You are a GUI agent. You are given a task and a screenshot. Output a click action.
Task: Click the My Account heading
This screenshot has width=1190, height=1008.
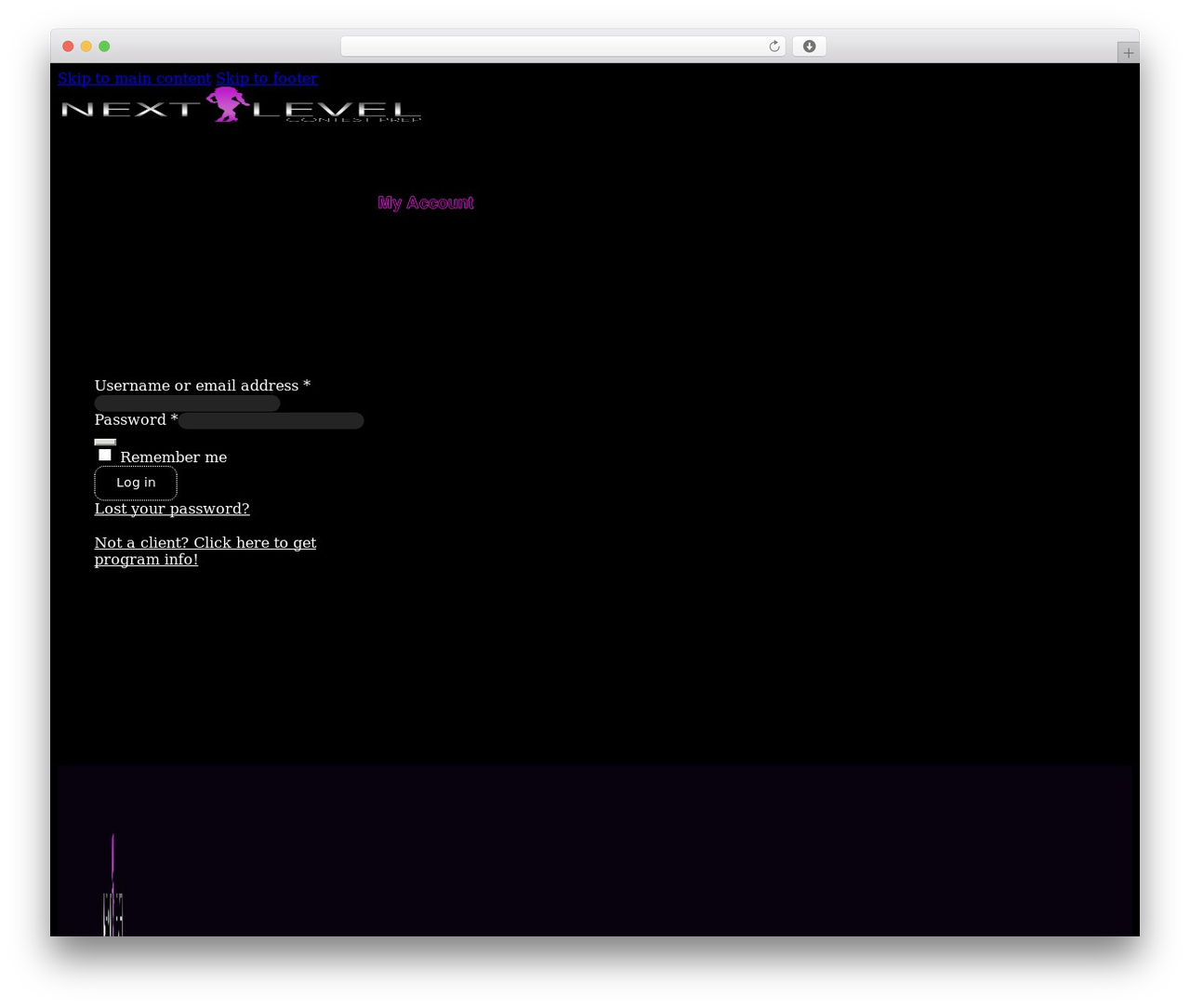[x=426, y=203]
